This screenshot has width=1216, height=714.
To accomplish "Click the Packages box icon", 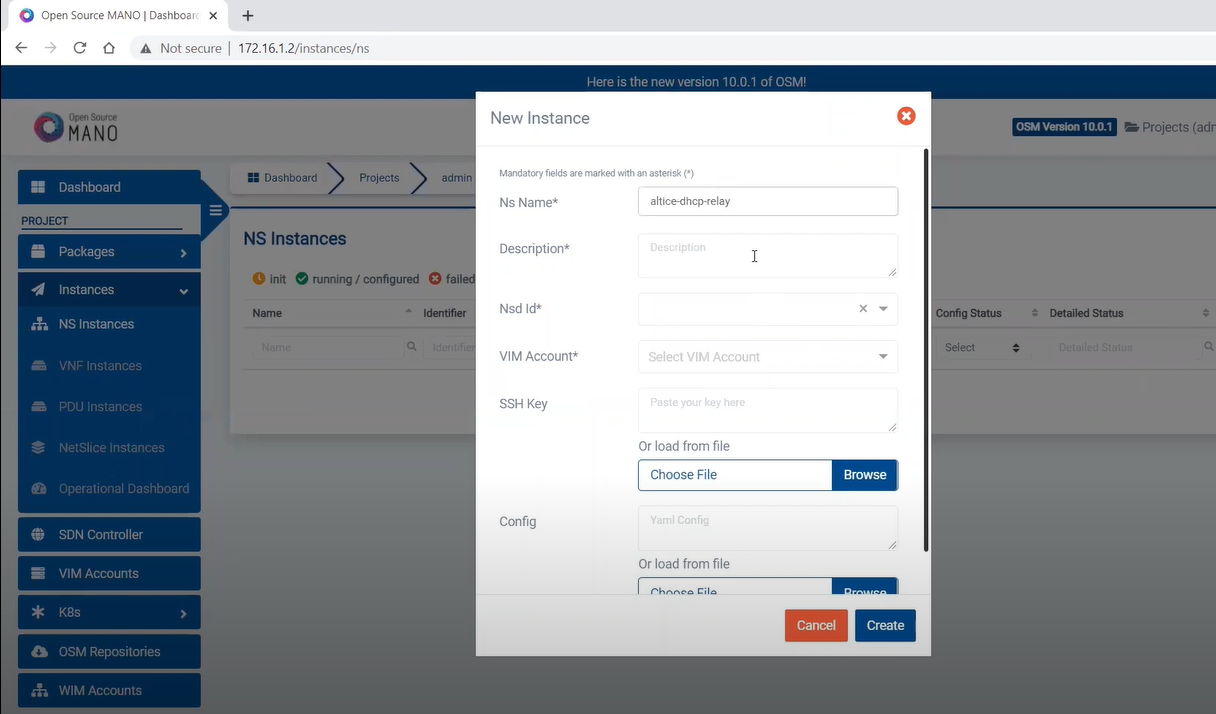I will (x=38, y=252).
